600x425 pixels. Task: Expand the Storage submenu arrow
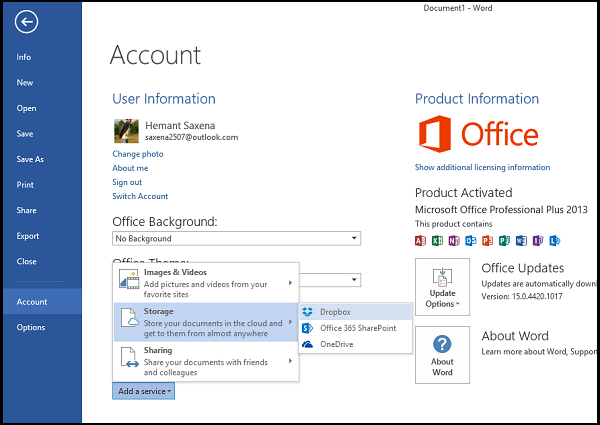click(x=290, y=322)
